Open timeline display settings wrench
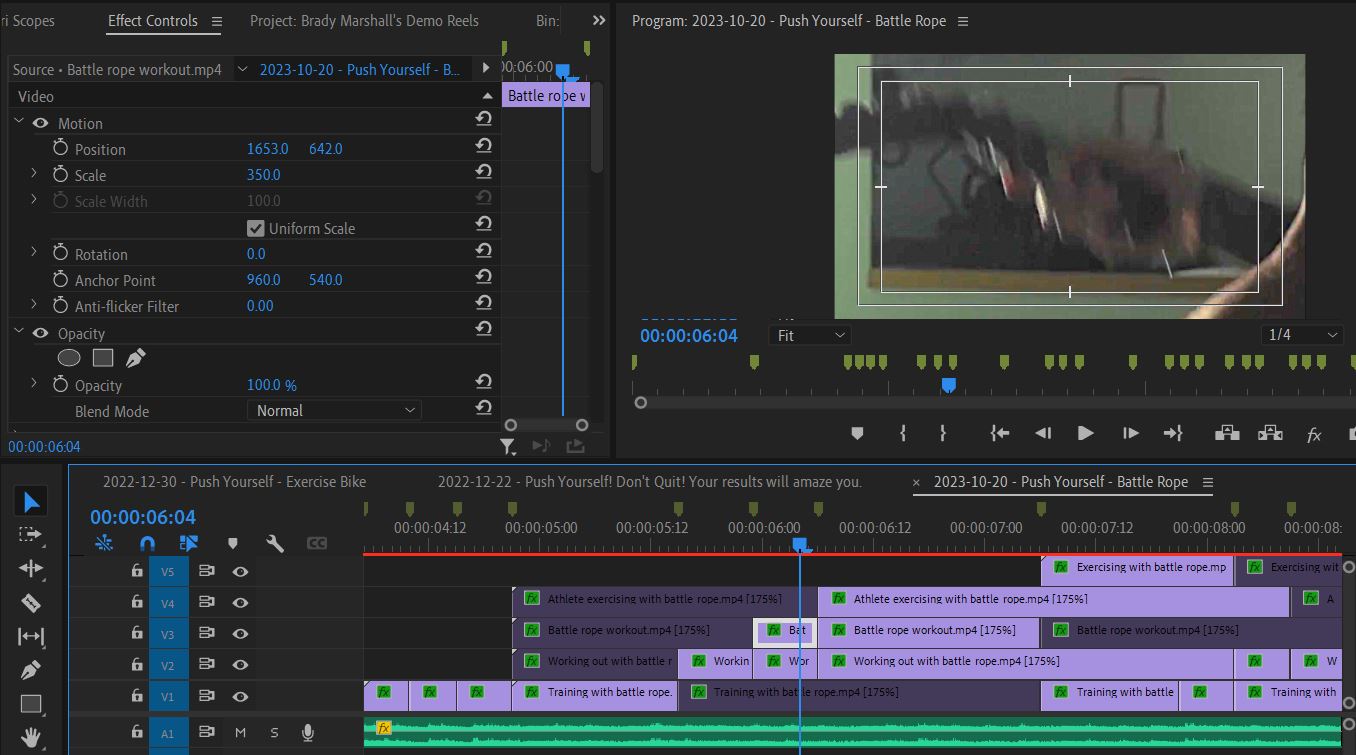The width and height of the screenshot is (1356, 755). click(x=274, y=543)
